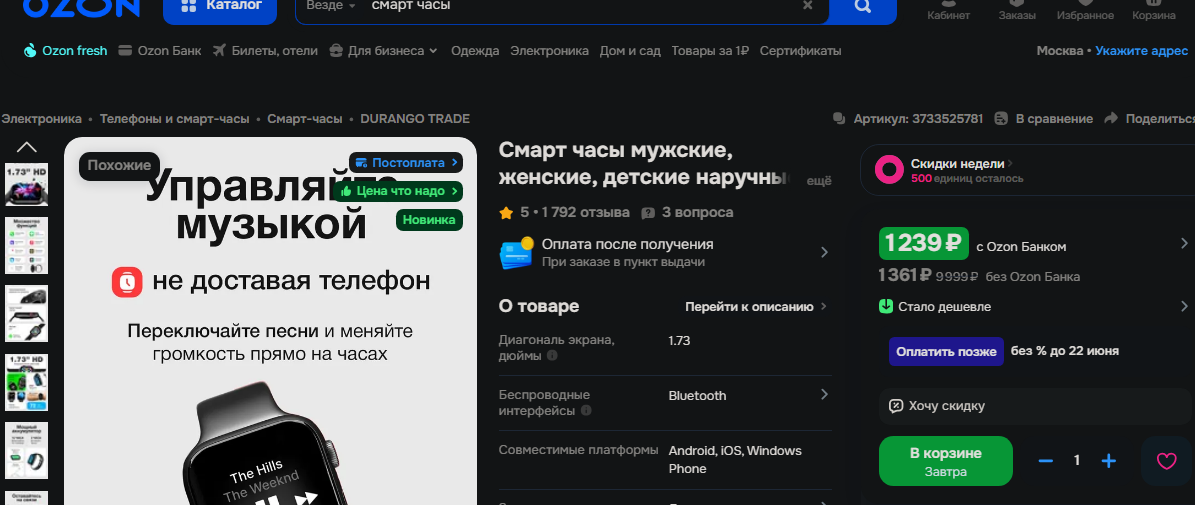
Task: Open the Каталог menu button
Action: 219,8
